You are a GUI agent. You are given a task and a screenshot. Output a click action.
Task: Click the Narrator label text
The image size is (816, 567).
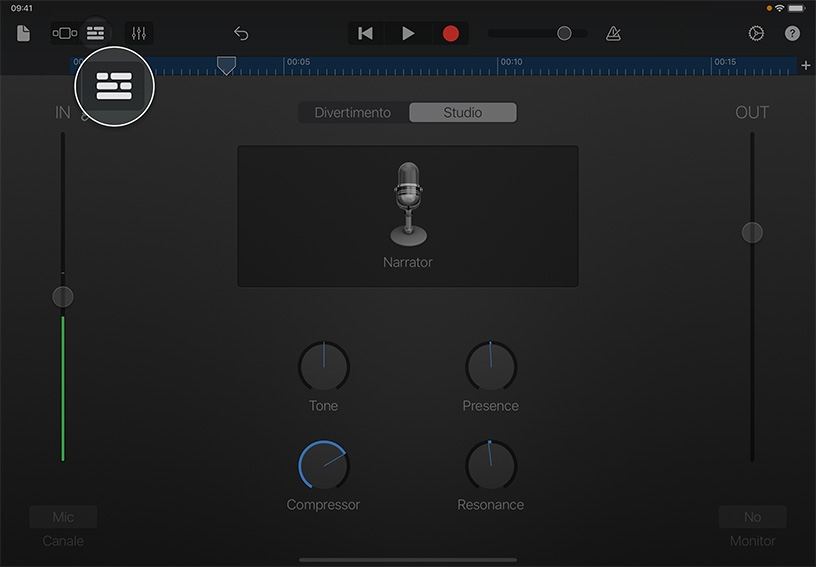pos(408,262)
